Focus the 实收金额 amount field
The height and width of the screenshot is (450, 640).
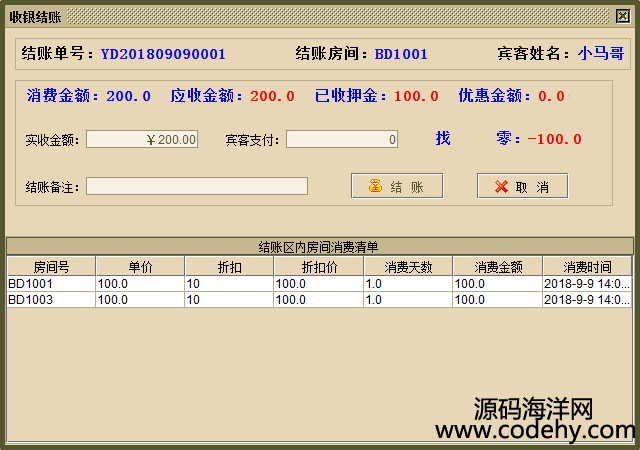(142, 140)
